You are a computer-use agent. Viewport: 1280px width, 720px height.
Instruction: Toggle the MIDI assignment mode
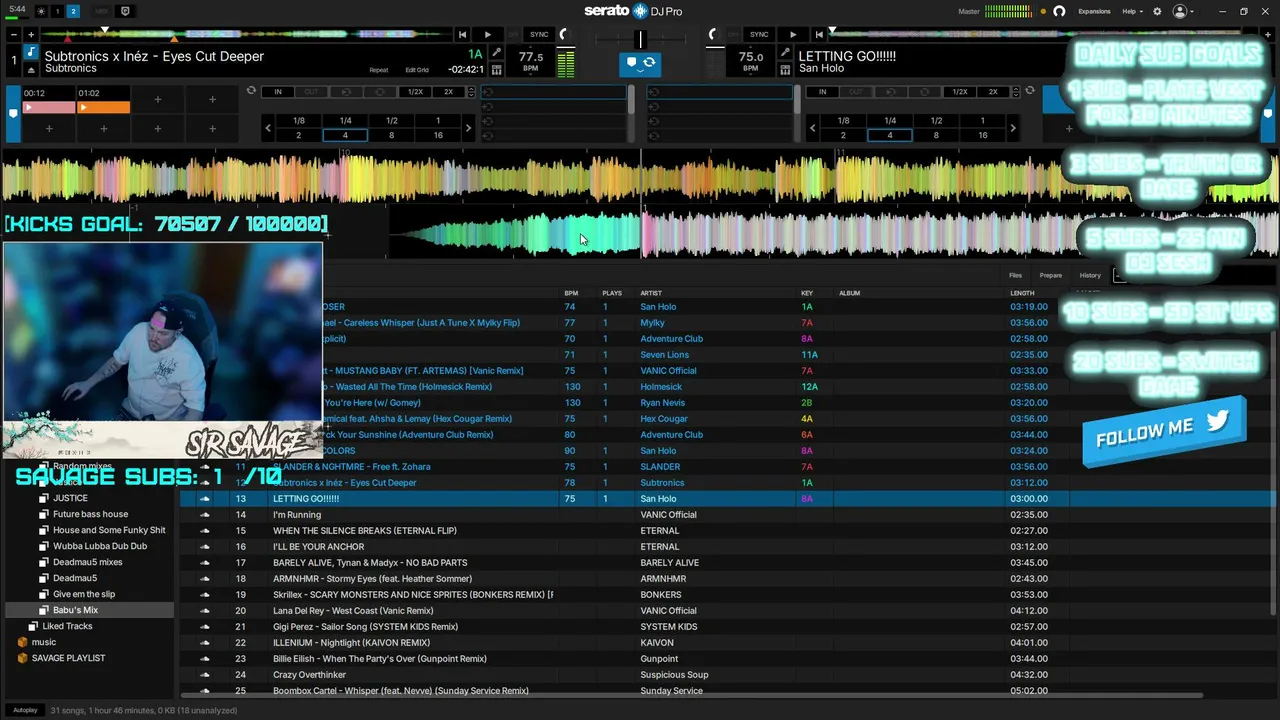(102, 11)
